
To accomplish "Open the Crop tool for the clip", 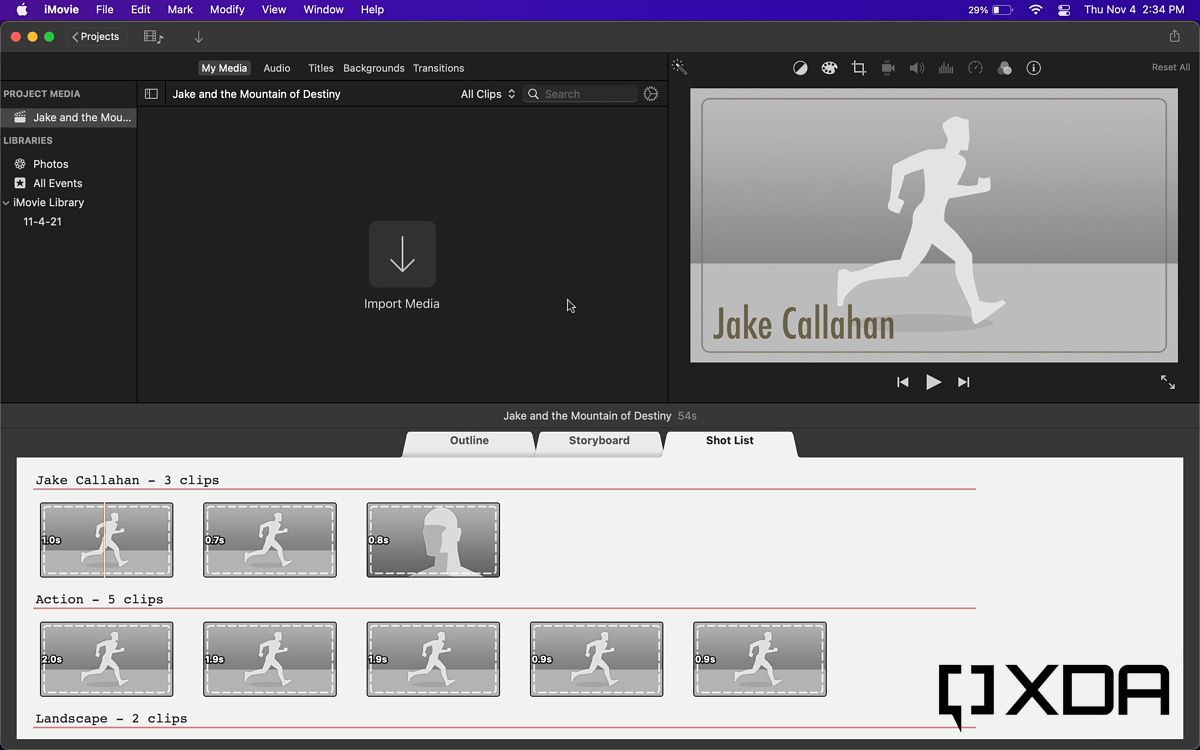I will coord(858,67).
